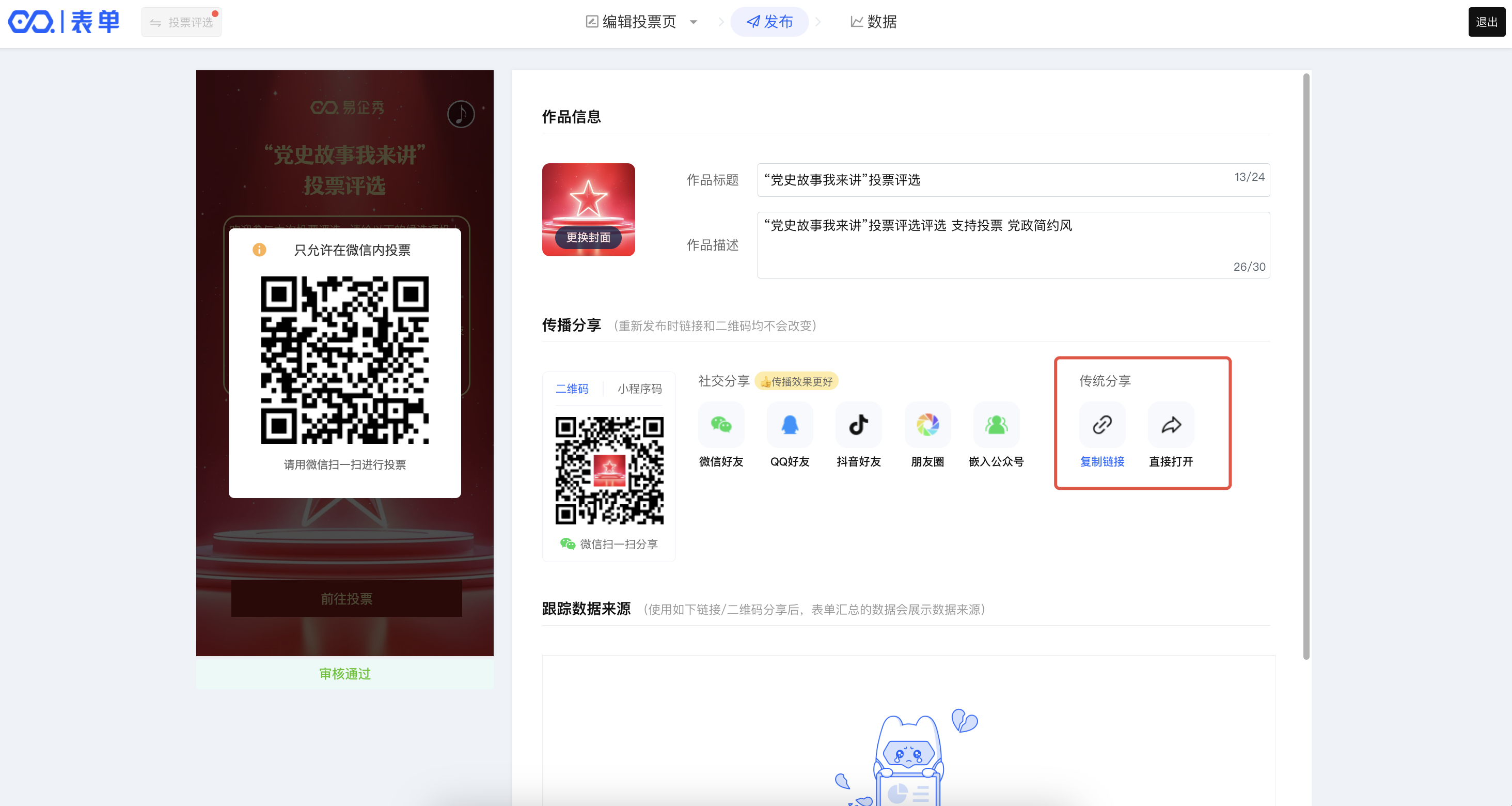This screenshot has width=1512, height=806.
Task: Switch to the 数据 tab
Action: (873, 22)
